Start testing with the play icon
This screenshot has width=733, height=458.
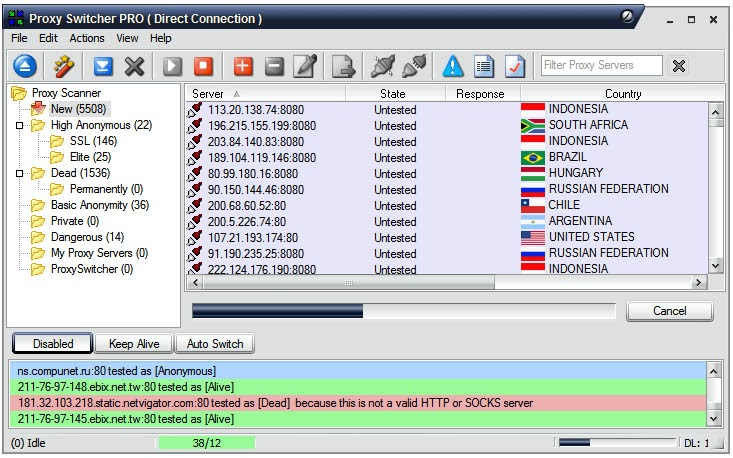(x=172, y=66)
